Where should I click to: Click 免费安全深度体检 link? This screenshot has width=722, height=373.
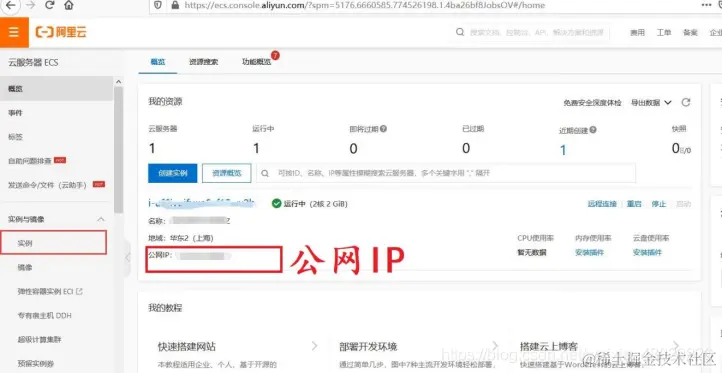point(592,103)
